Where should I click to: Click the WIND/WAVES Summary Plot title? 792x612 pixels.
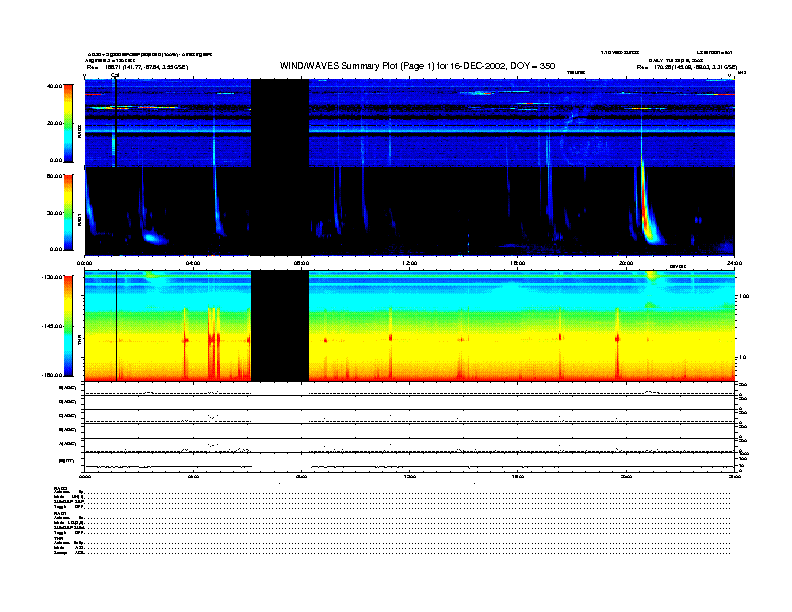(x=417, y=66)
